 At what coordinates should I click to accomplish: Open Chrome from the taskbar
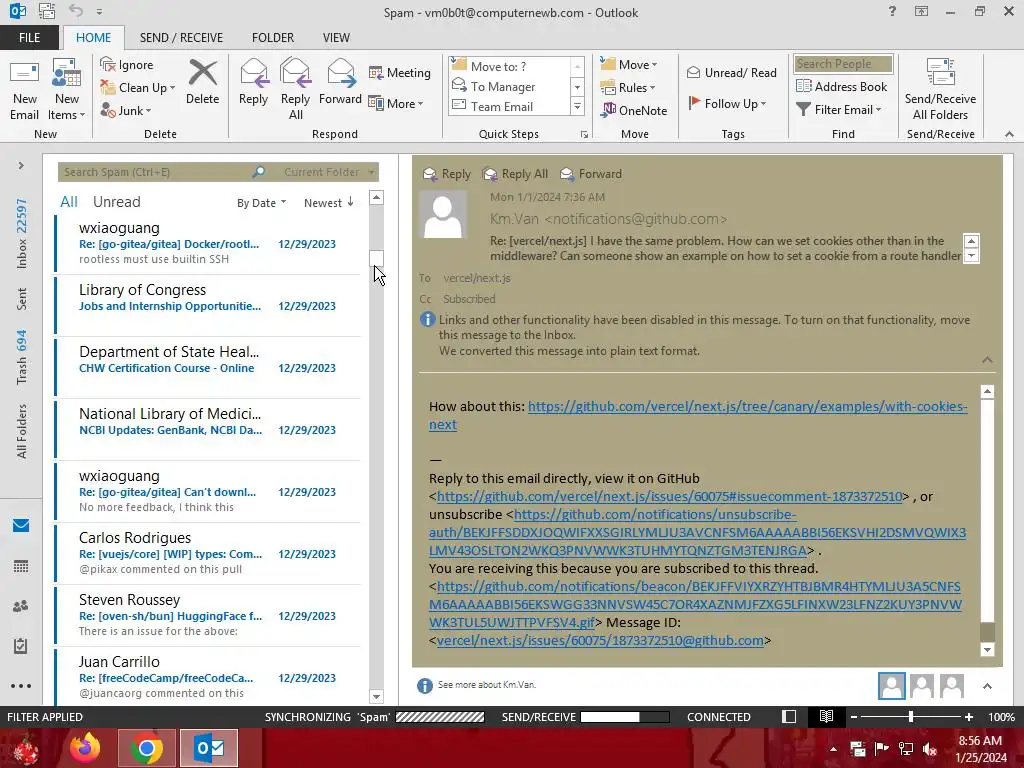[146, 748]
